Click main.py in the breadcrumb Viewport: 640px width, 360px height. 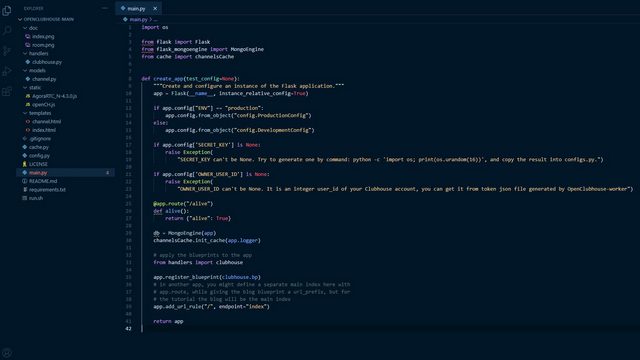138,19
